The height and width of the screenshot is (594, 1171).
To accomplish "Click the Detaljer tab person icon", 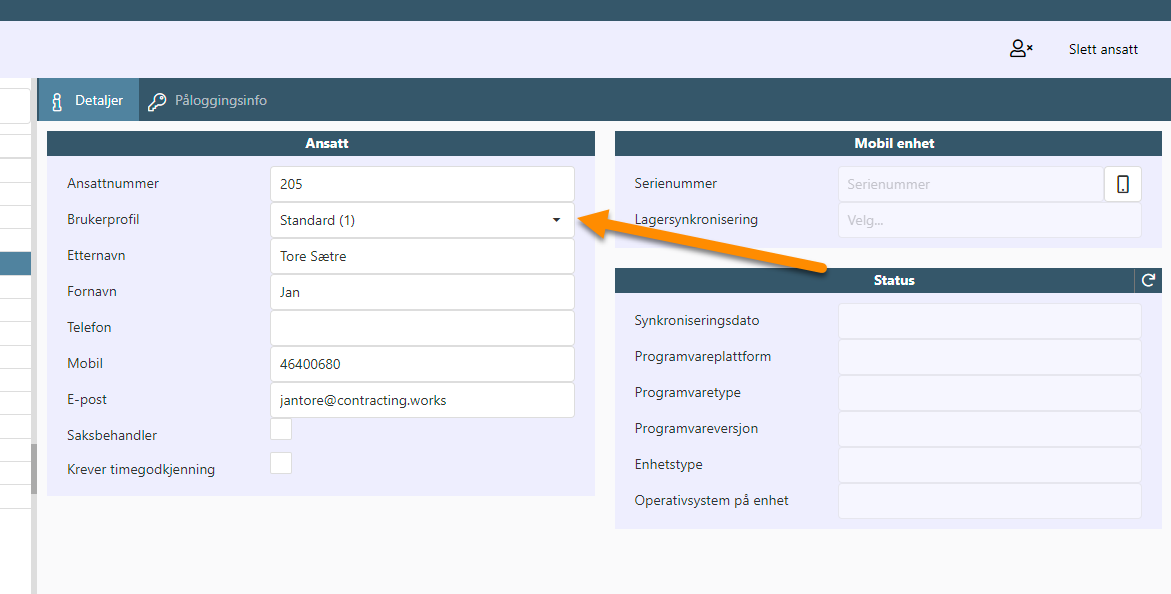I will pos(57,102).
